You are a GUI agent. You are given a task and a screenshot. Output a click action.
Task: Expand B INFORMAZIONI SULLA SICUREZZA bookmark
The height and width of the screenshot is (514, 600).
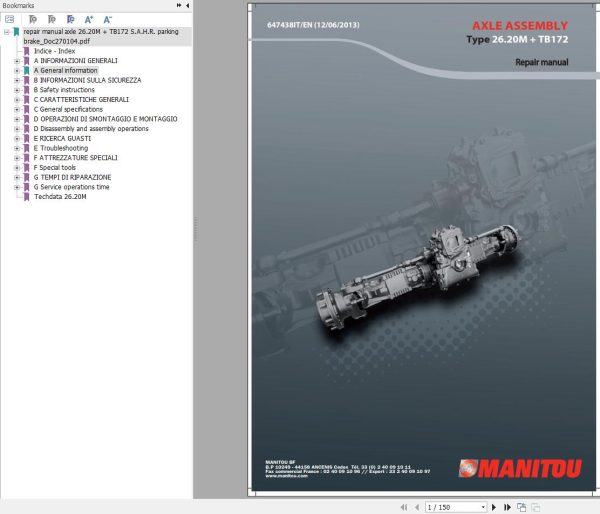click(x=17, y=80)
